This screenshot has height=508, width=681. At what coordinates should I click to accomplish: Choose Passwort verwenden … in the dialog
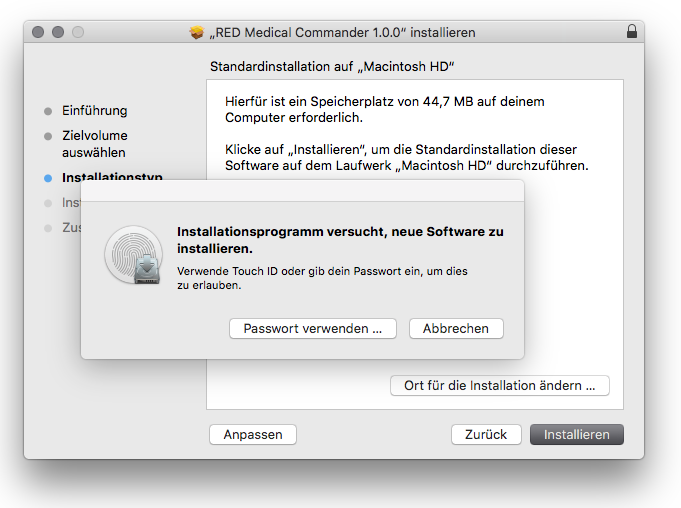point(313,328)
